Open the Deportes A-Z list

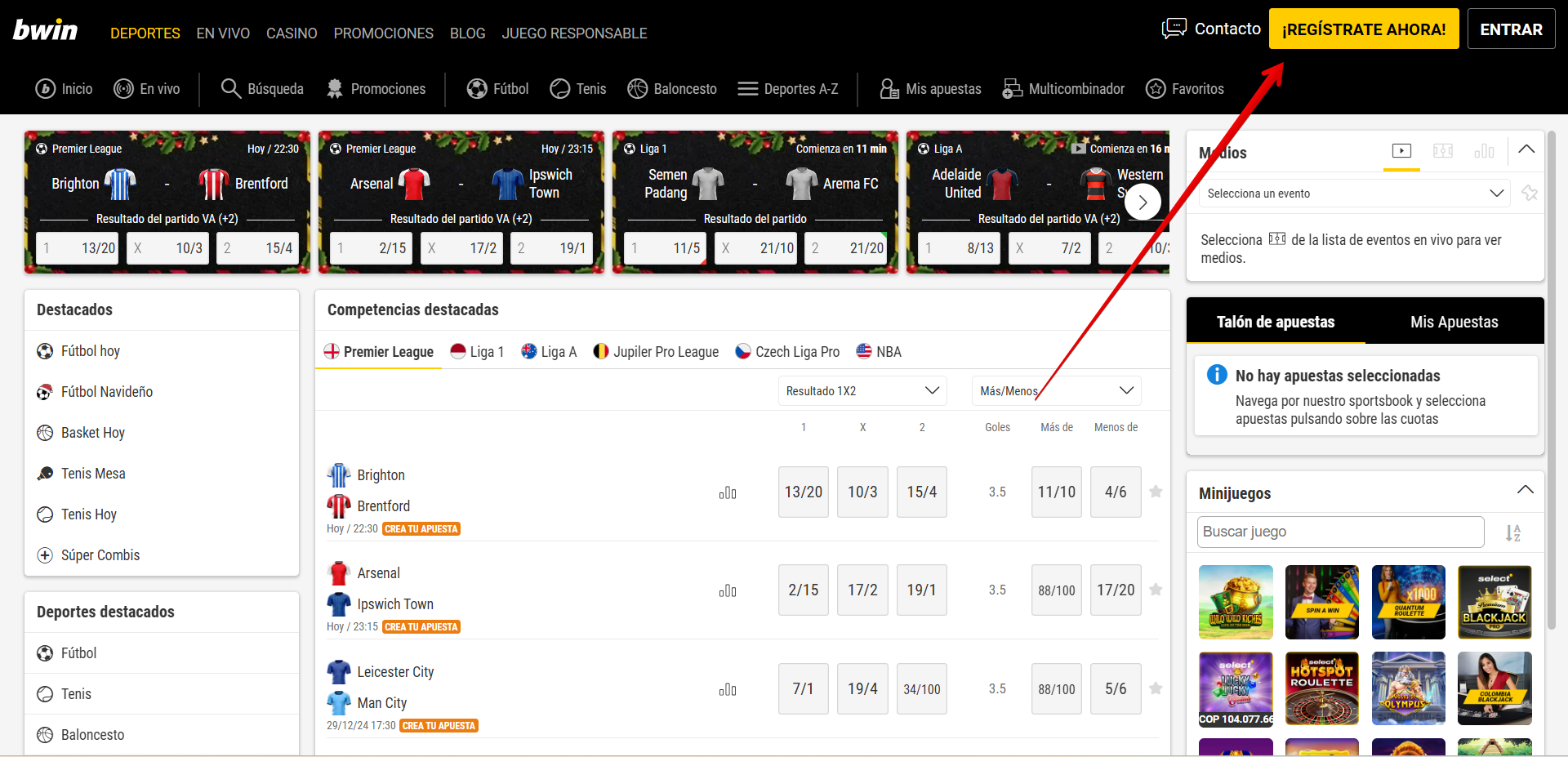(788, 89)
